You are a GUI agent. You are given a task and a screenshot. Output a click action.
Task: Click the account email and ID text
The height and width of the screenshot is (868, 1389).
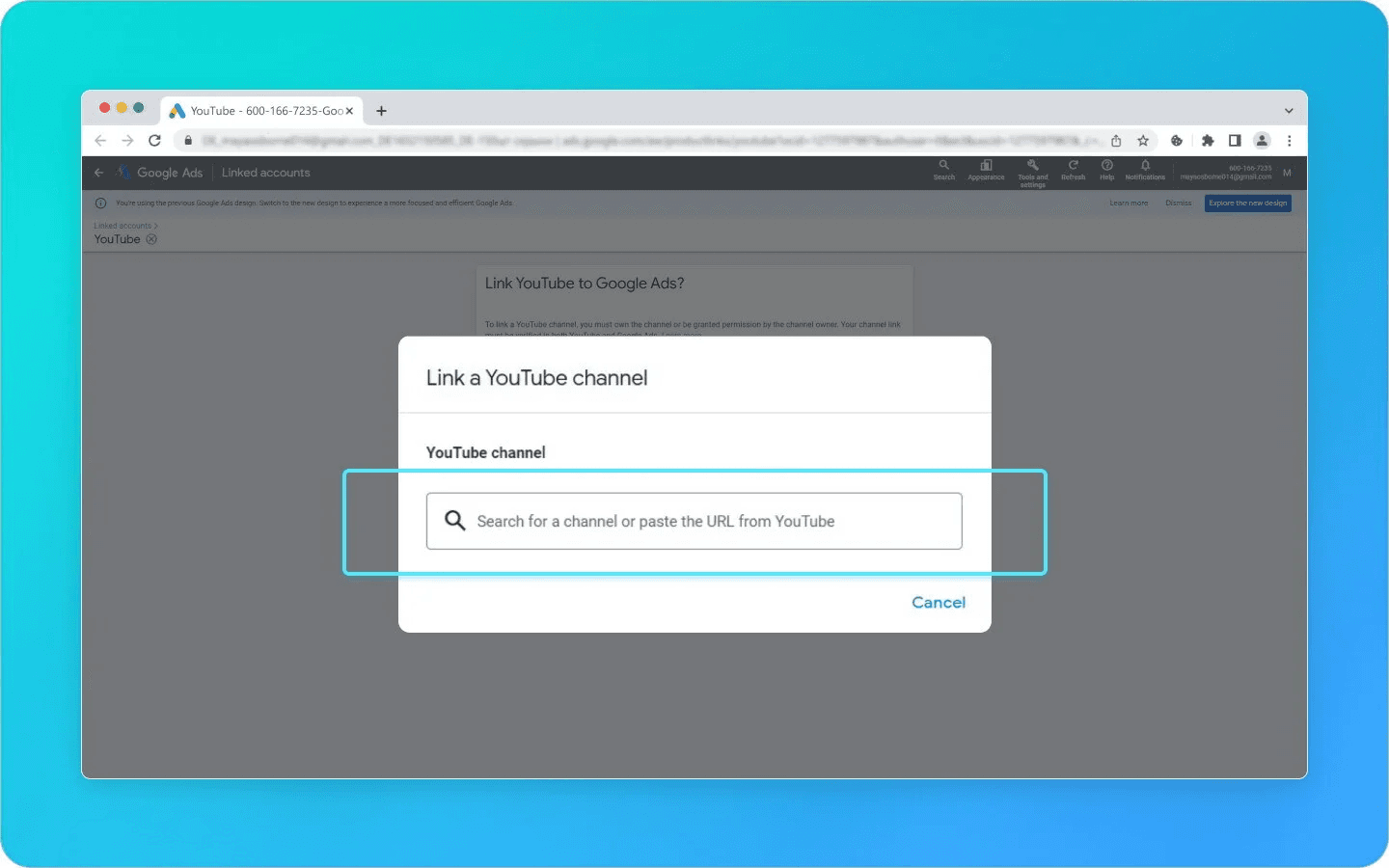1226,173
